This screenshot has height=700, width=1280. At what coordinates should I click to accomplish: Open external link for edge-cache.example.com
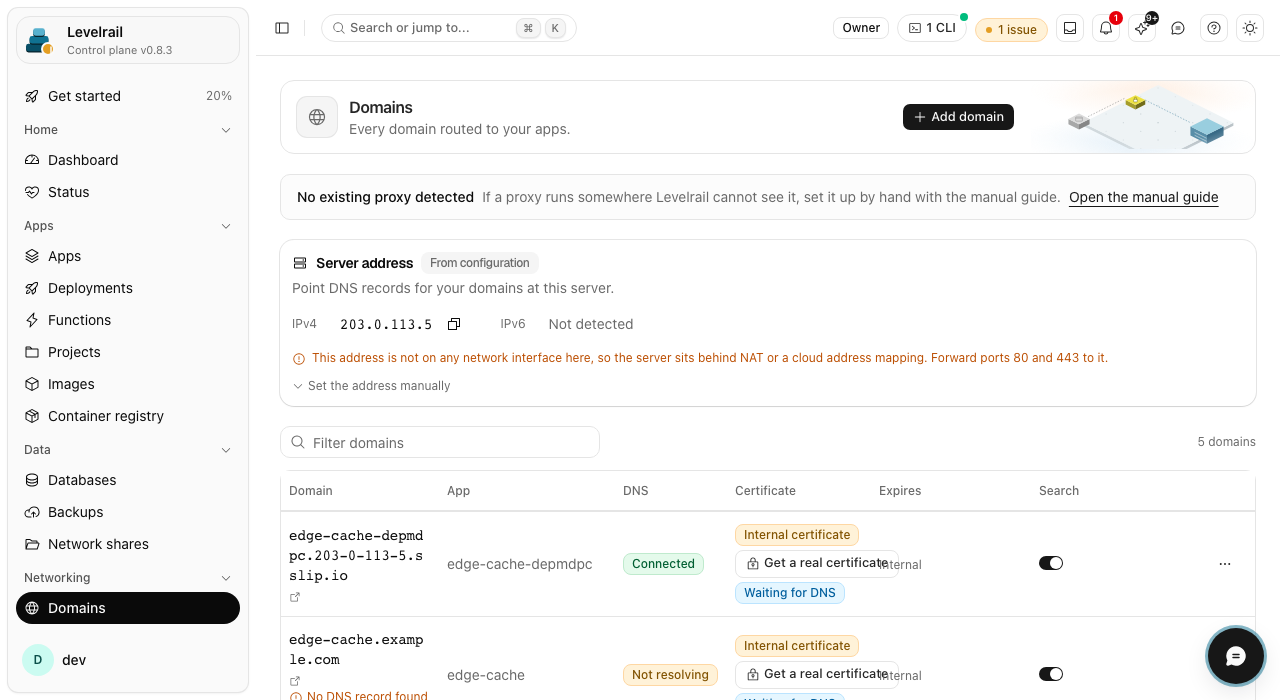(x=295, y=681)
